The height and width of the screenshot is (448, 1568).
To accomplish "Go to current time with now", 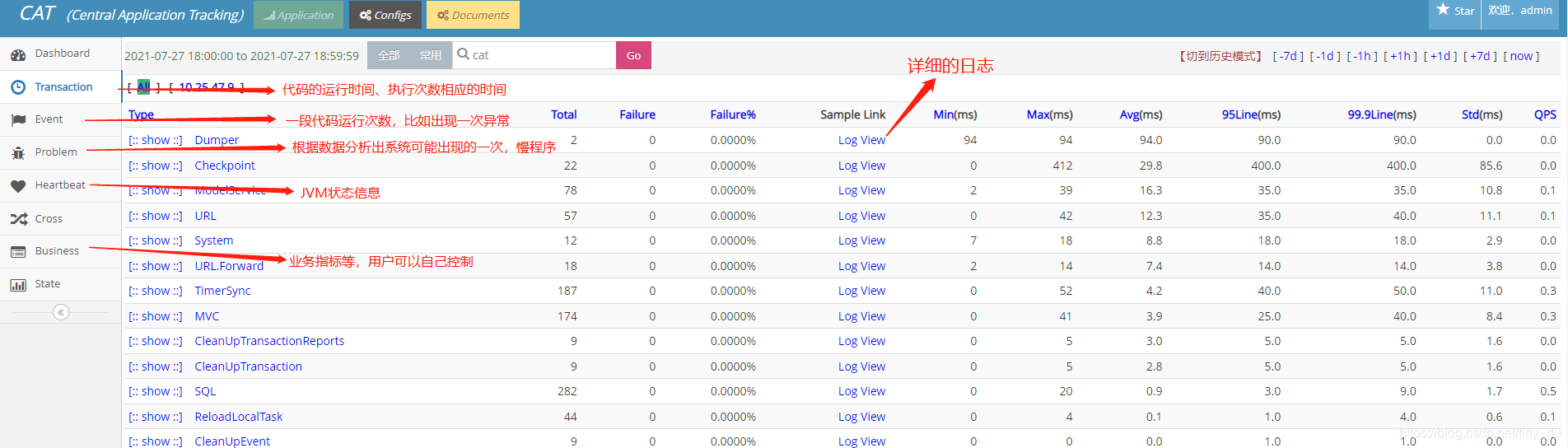I will (1521, 56).
